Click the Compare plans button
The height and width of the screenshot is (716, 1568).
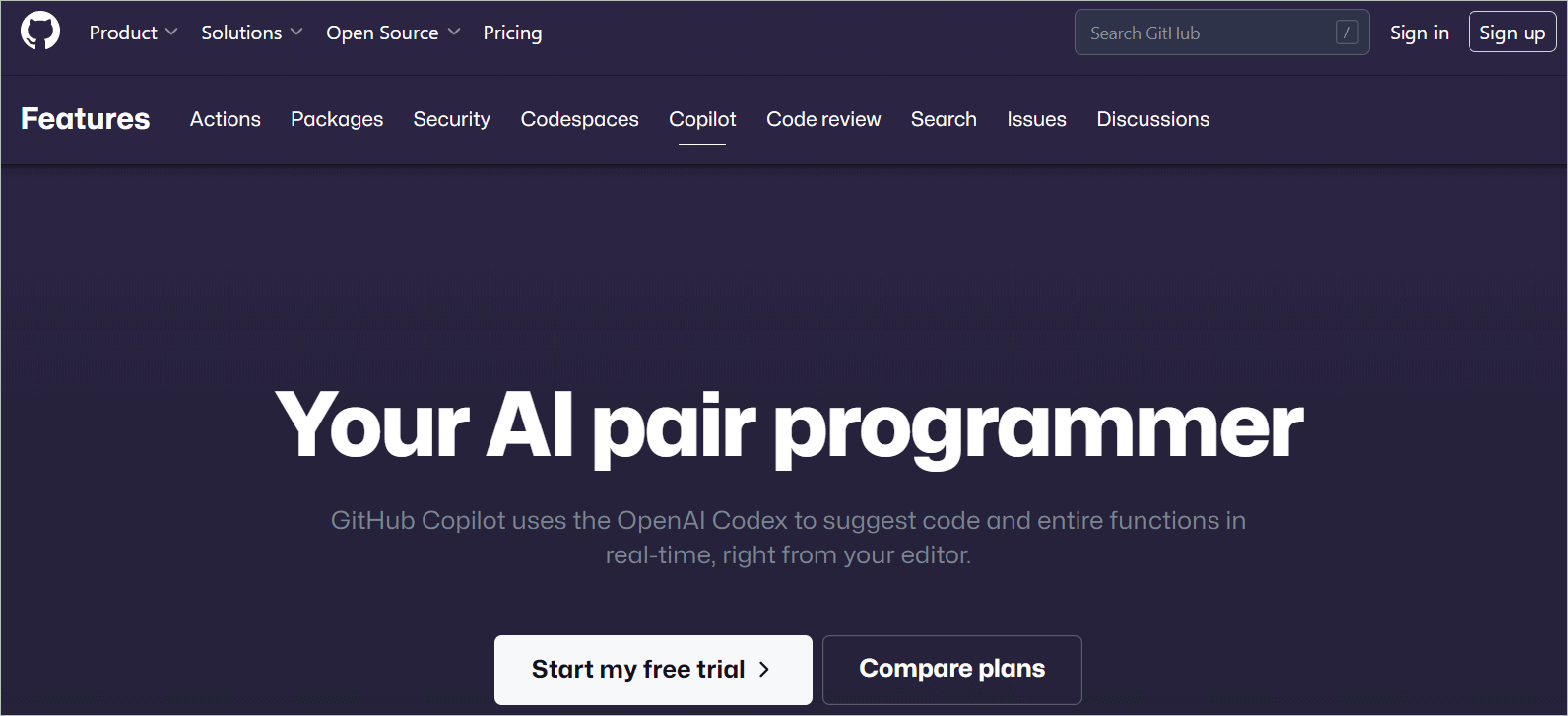(951, 670)
